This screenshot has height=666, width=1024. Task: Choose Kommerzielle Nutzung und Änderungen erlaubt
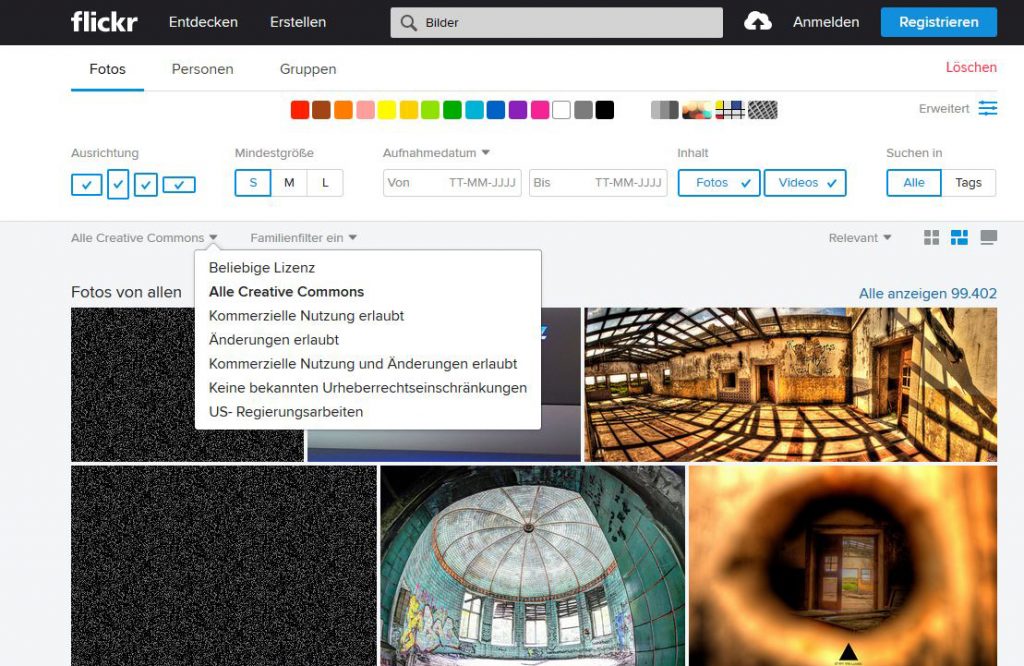(362, 364)
